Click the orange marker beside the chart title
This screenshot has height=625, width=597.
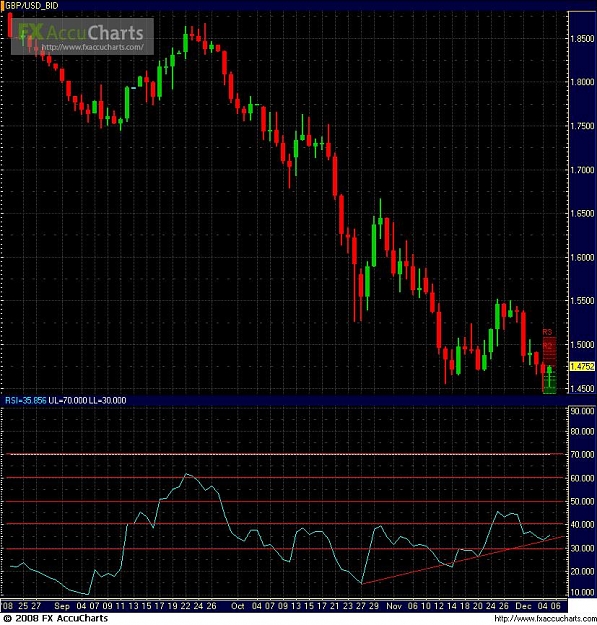2,6
